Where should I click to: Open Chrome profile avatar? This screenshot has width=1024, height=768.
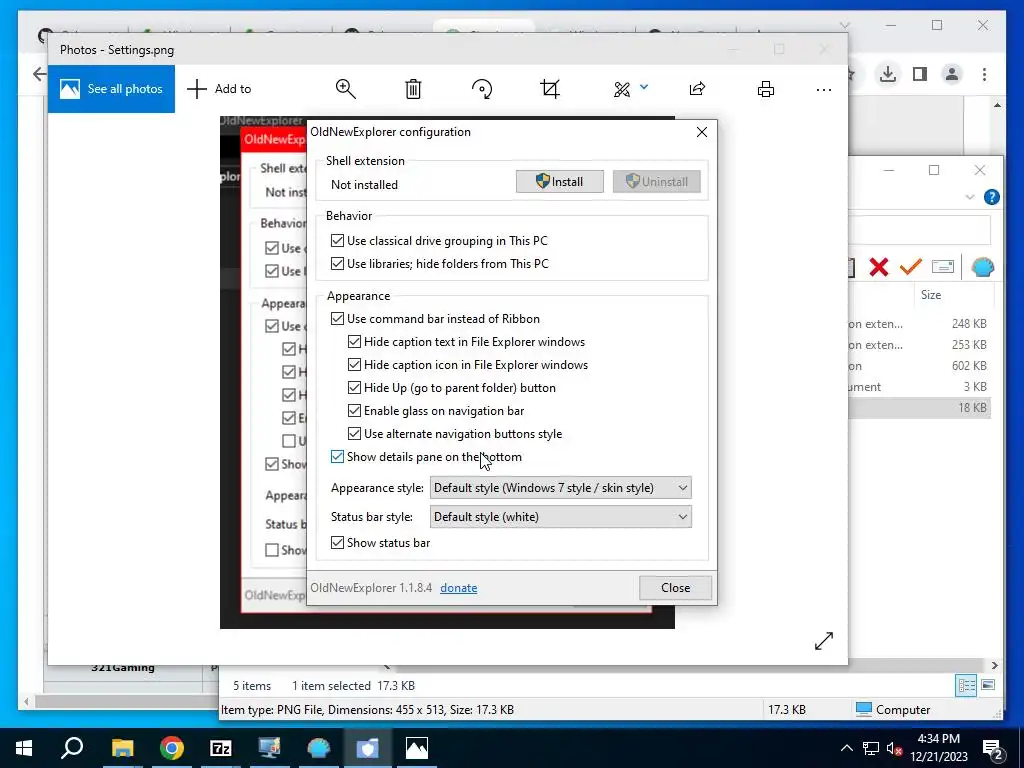click(952, 74)
